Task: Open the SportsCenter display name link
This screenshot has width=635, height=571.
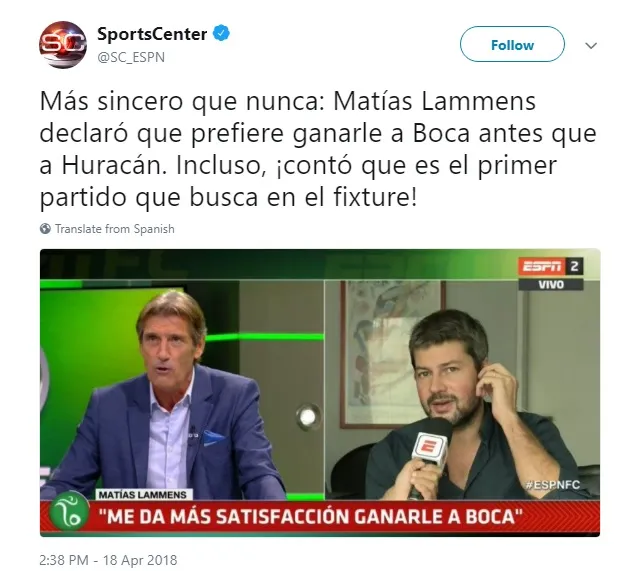Action: coord(152,34)
